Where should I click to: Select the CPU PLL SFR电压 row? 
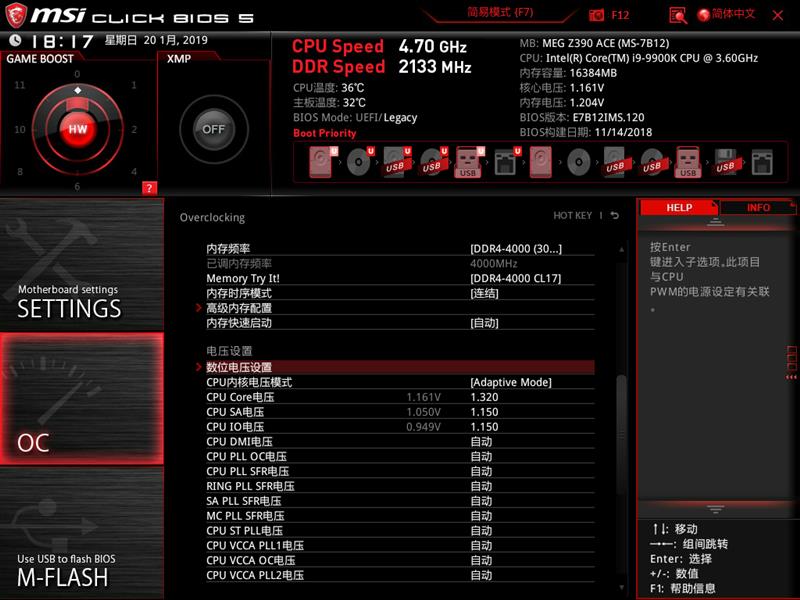[x=400, y=471]
